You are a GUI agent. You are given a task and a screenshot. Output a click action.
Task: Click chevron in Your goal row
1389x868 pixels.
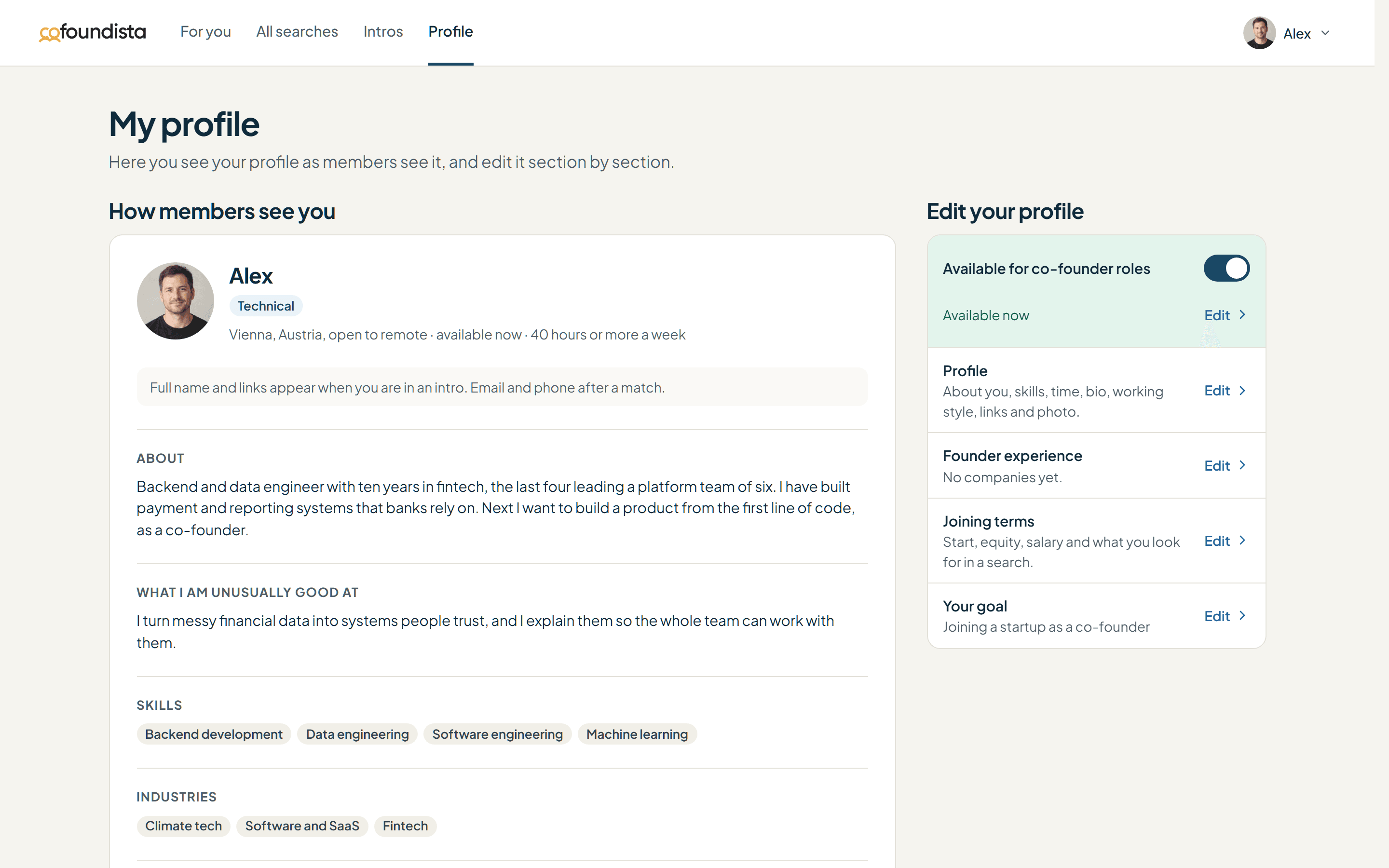[1243, 615]
